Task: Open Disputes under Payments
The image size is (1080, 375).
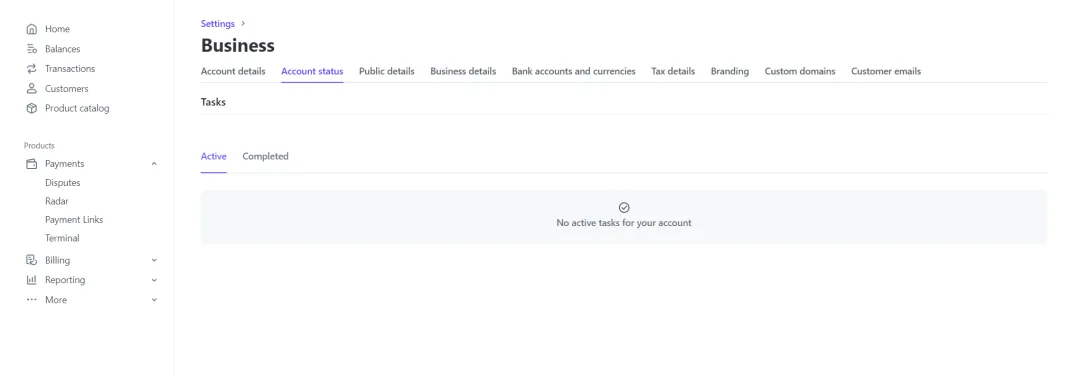Action: pos(63,183)
